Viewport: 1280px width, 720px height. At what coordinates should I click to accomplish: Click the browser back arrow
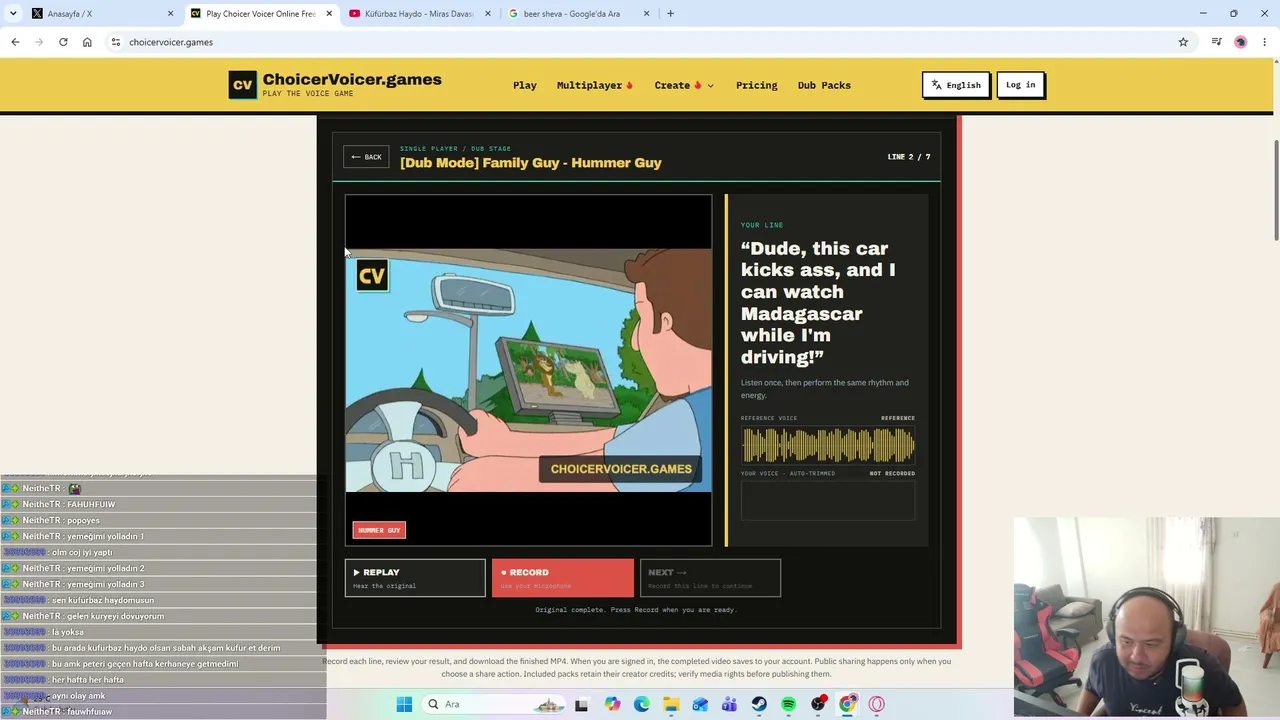(x=15, y=42)
